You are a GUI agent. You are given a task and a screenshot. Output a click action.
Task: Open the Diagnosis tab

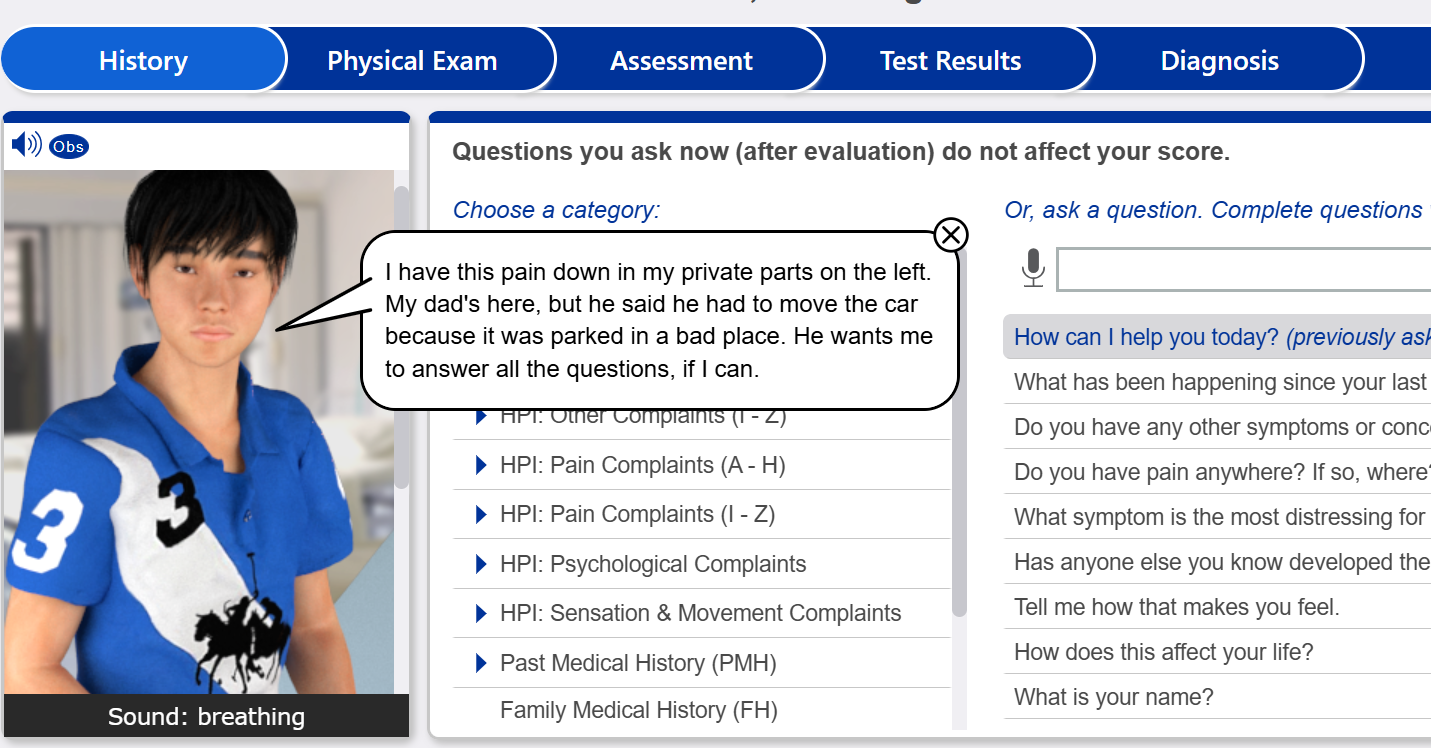[1219, 61]
